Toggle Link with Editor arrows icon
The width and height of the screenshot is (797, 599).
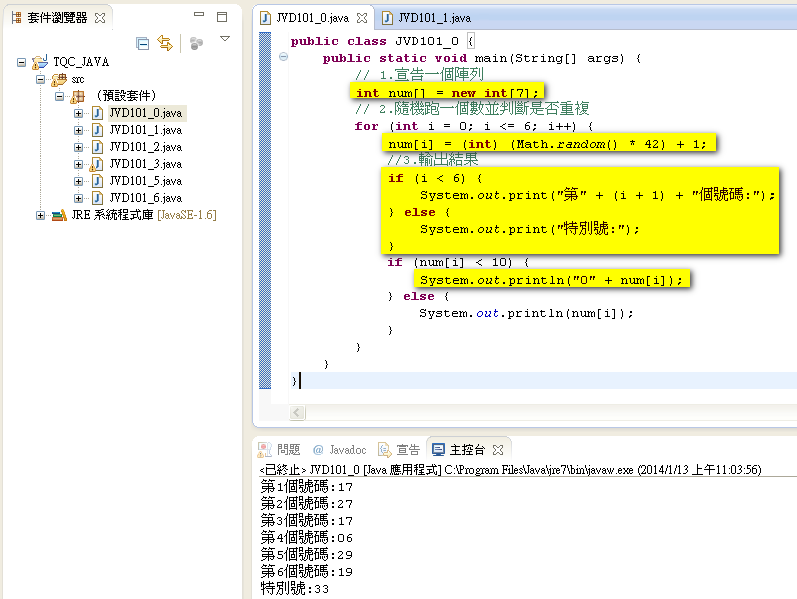(x=165, y=43)
